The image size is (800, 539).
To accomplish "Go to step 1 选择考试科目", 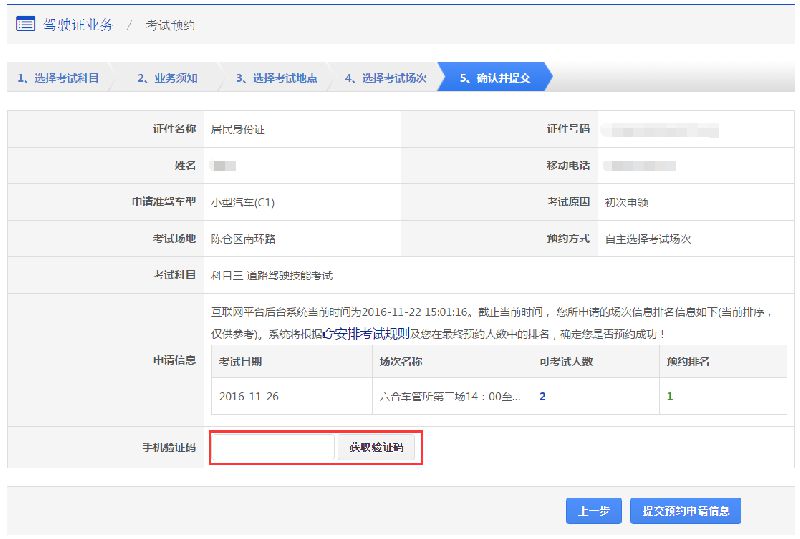I will (x=58, y=78).
